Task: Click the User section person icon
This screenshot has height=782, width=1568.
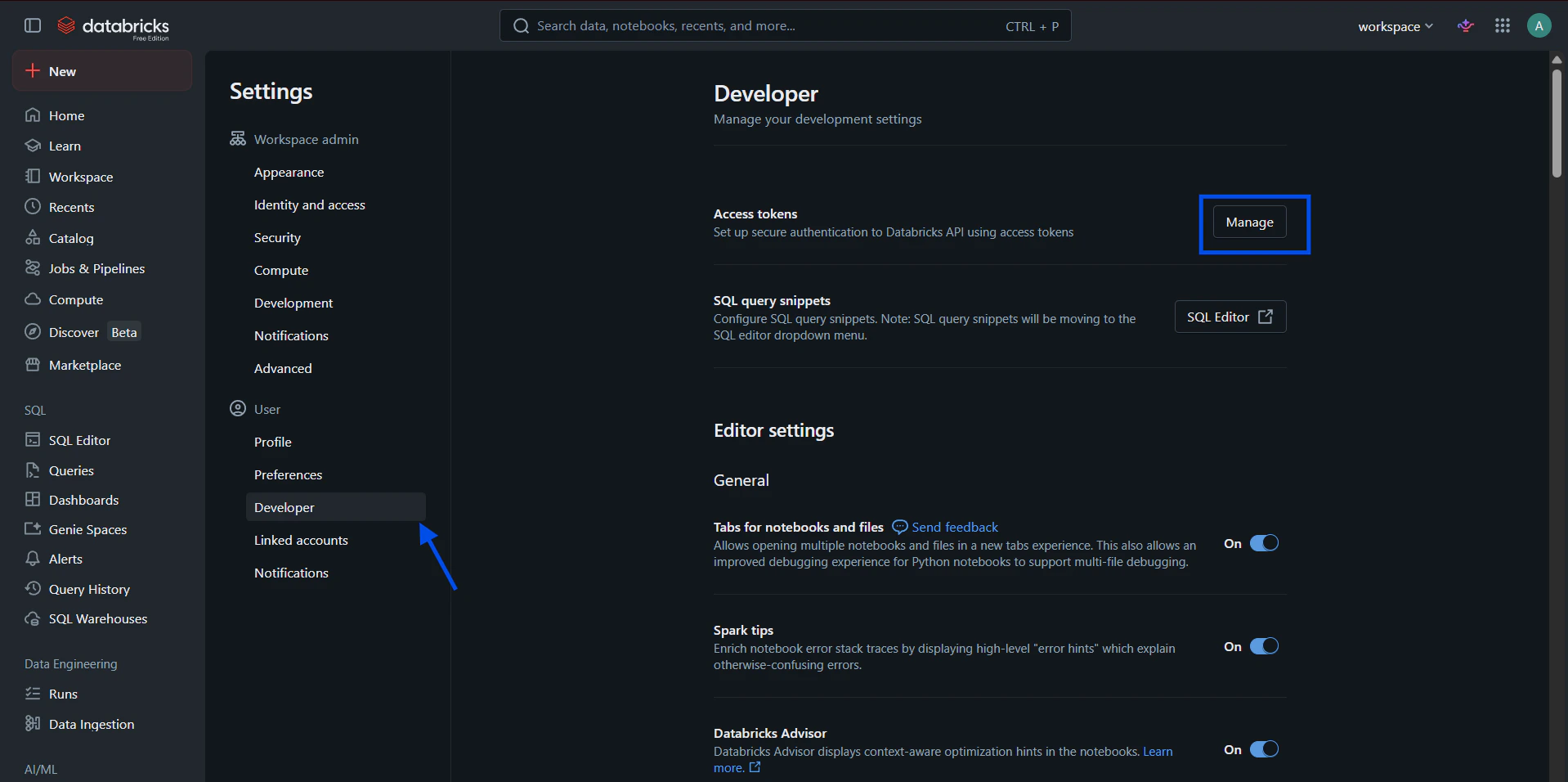Action: point(238,409)
